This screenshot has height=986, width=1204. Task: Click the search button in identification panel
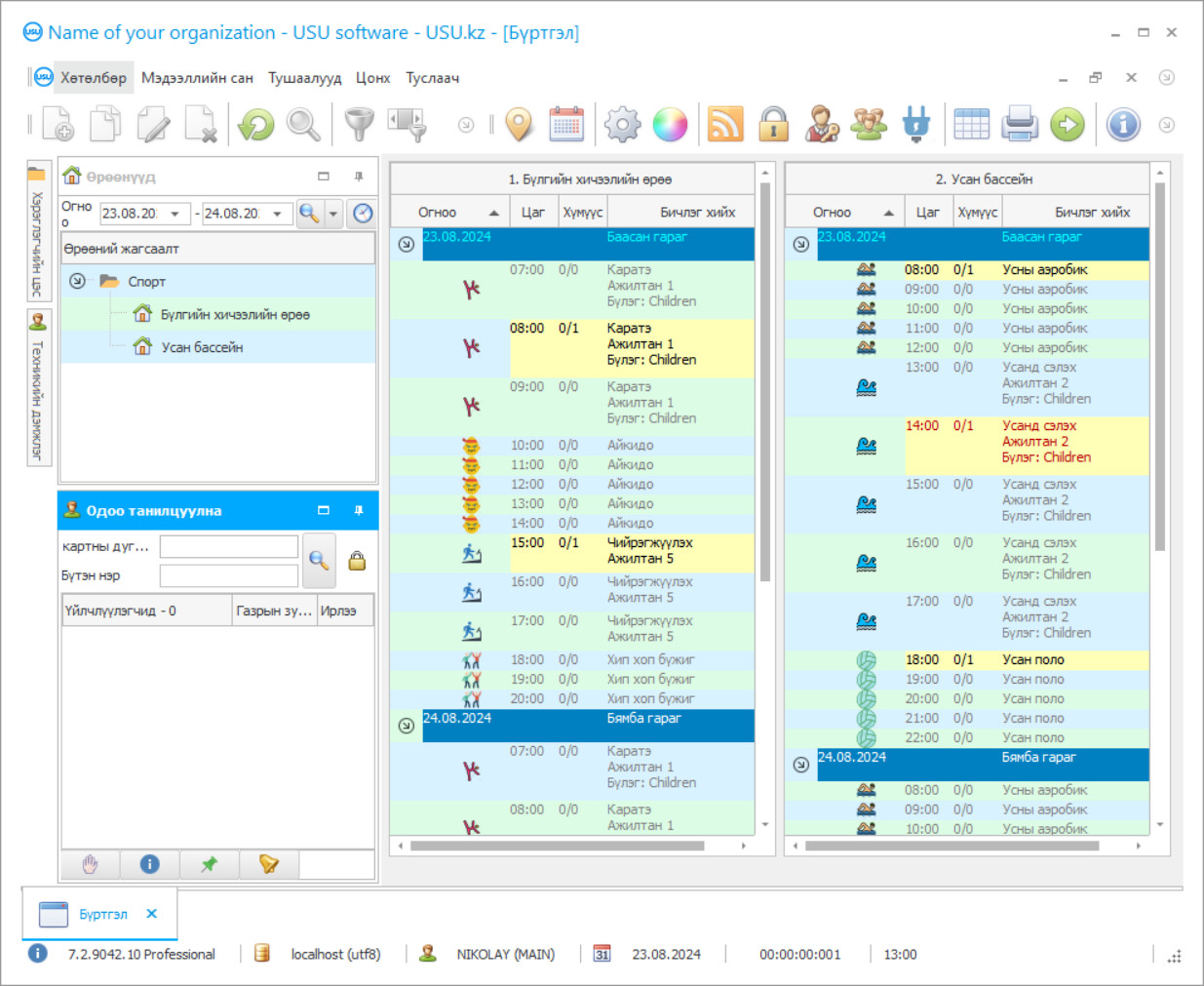pos(319,560)
